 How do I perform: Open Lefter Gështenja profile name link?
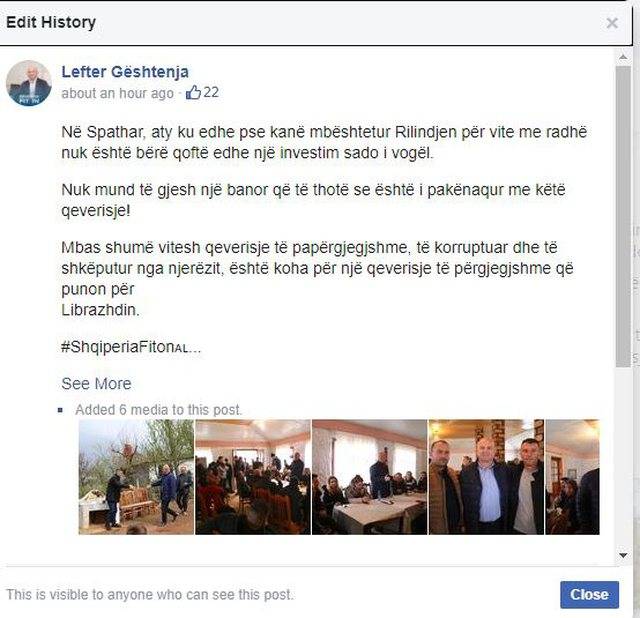tap(125, 72)
